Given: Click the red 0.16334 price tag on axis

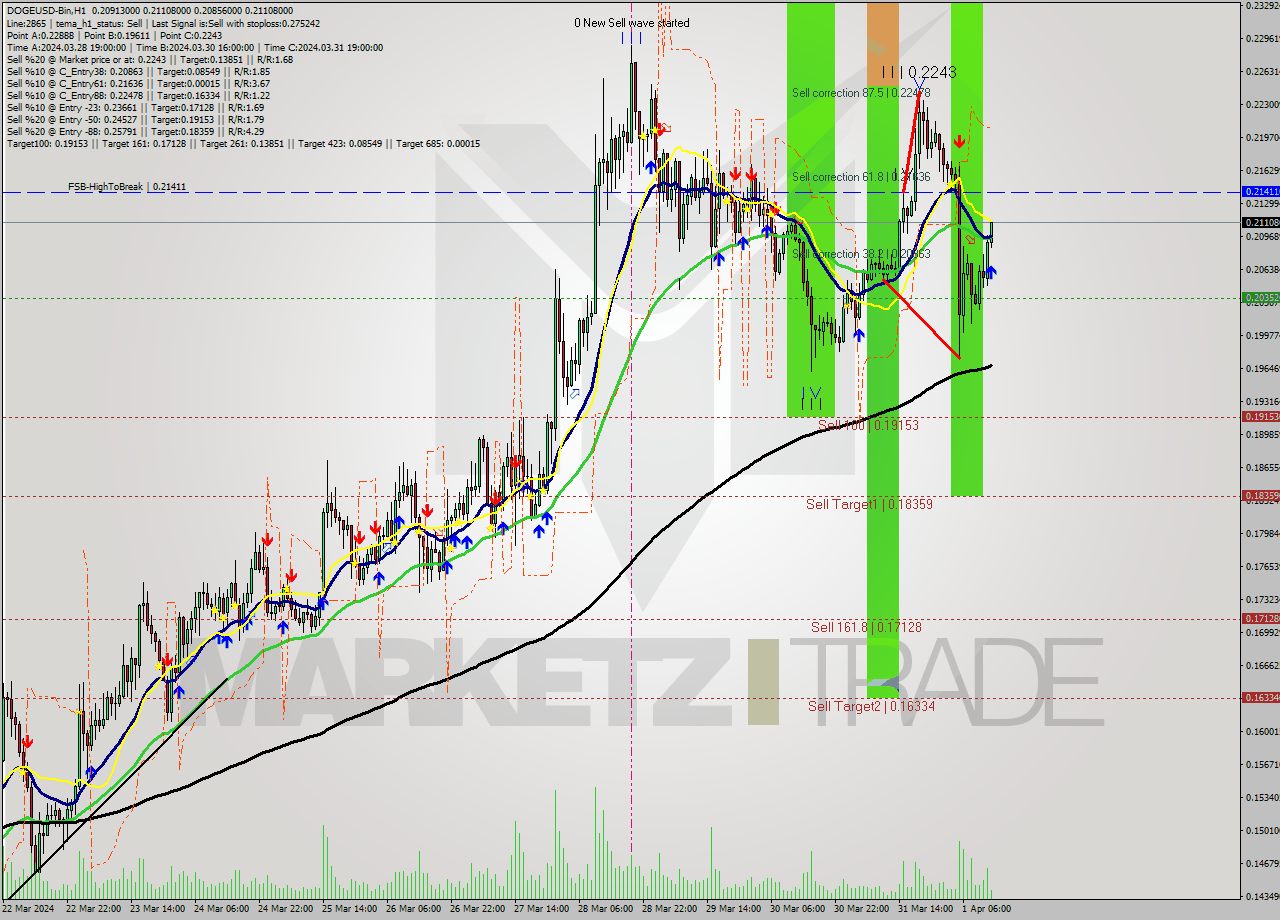Looking at the screenshot, I should 1260,697.
